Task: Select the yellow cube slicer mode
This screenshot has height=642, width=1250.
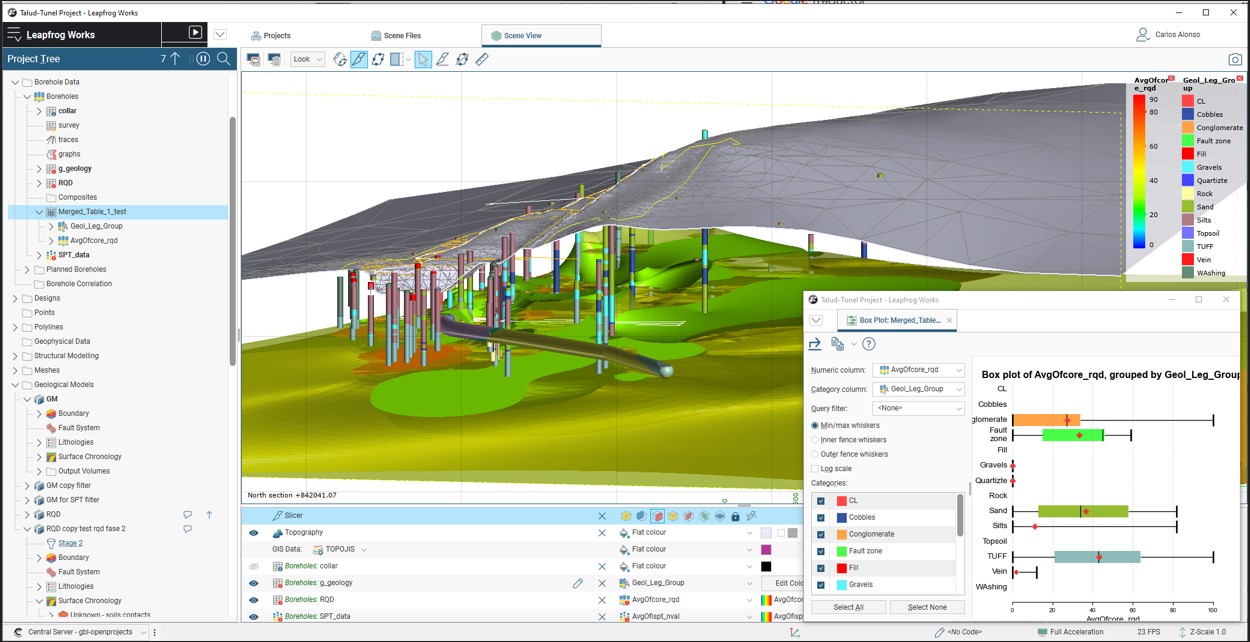Action: 626,516
